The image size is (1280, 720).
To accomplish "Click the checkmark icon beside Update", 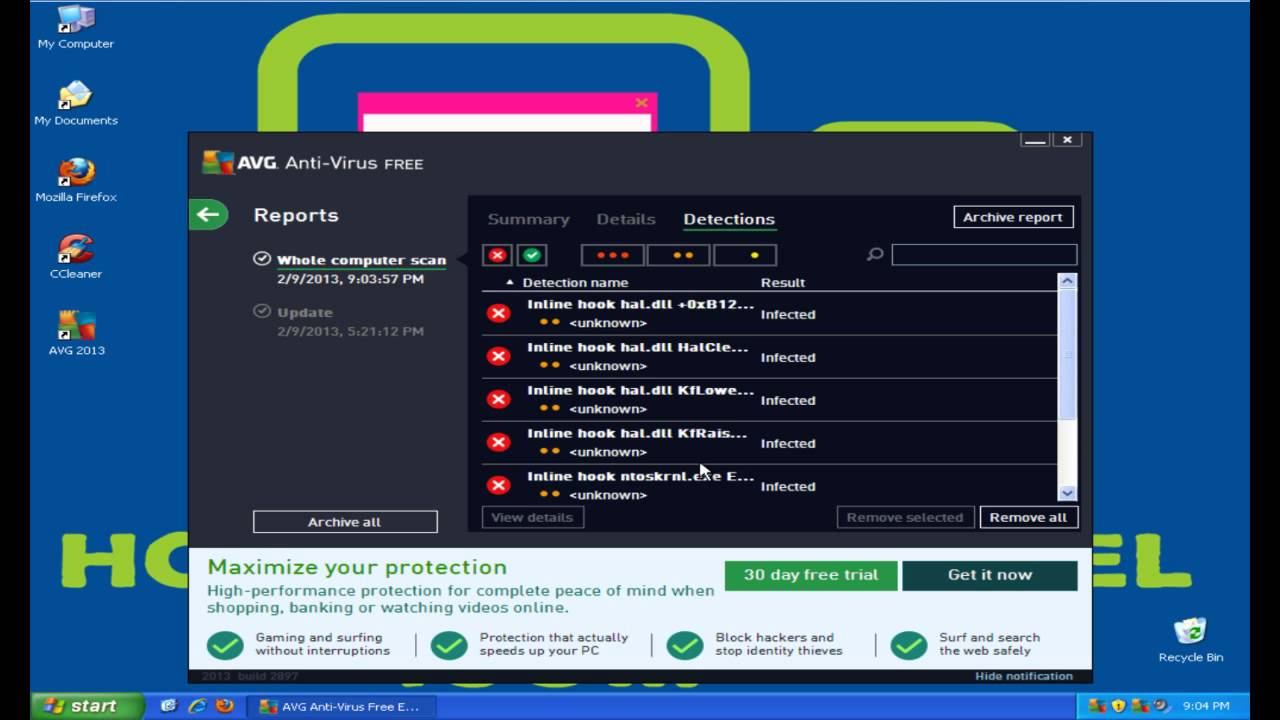I will pos(262,312).
